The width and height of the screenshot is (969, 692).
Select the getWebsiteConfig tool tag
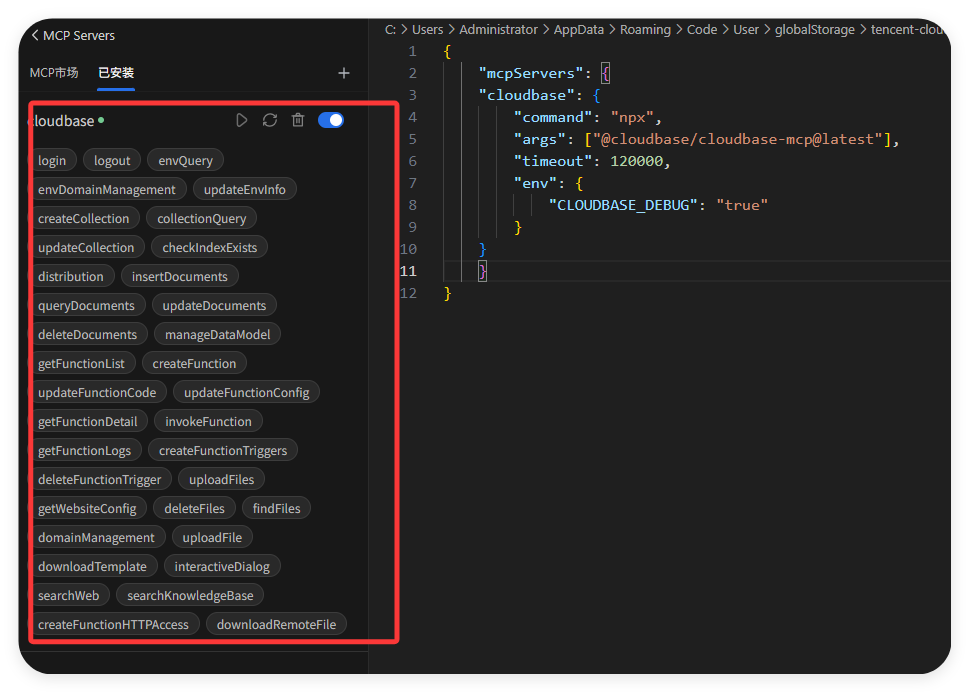pos(88,509)
